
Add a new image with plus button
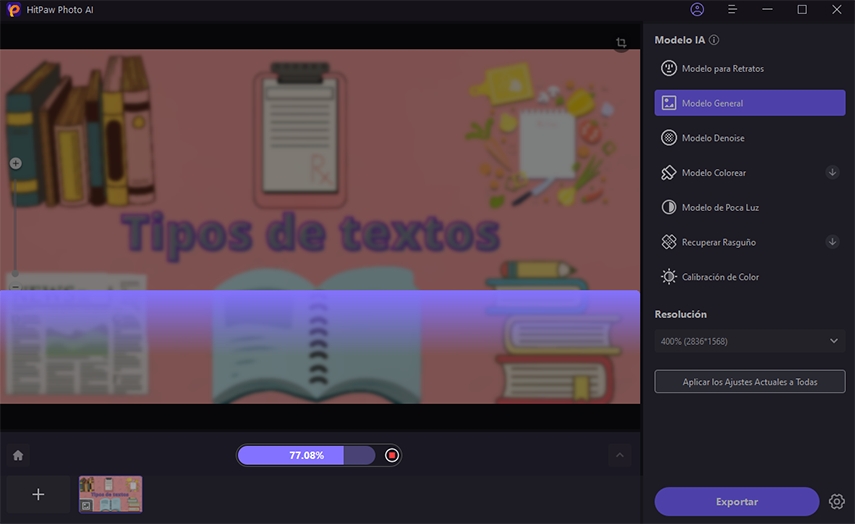(38, 495)
